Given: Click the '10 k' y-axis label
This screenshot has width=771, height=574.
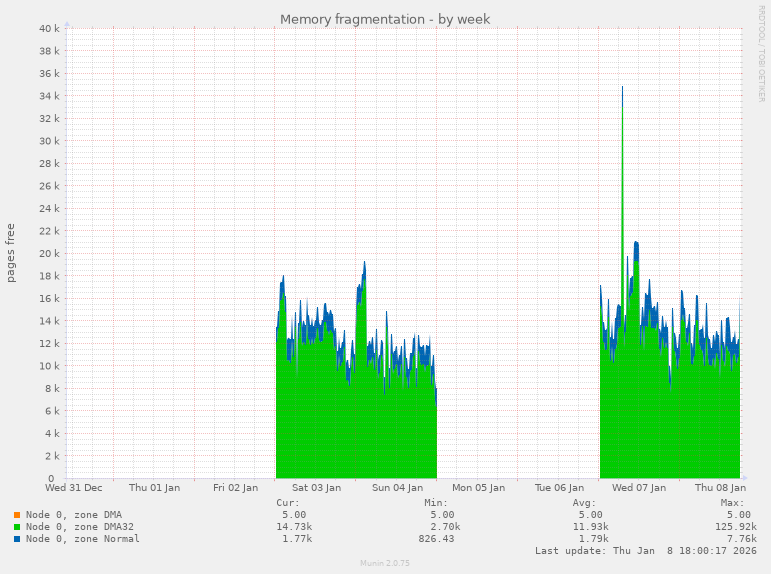Looking at the screenshot, I should (49, 366).
